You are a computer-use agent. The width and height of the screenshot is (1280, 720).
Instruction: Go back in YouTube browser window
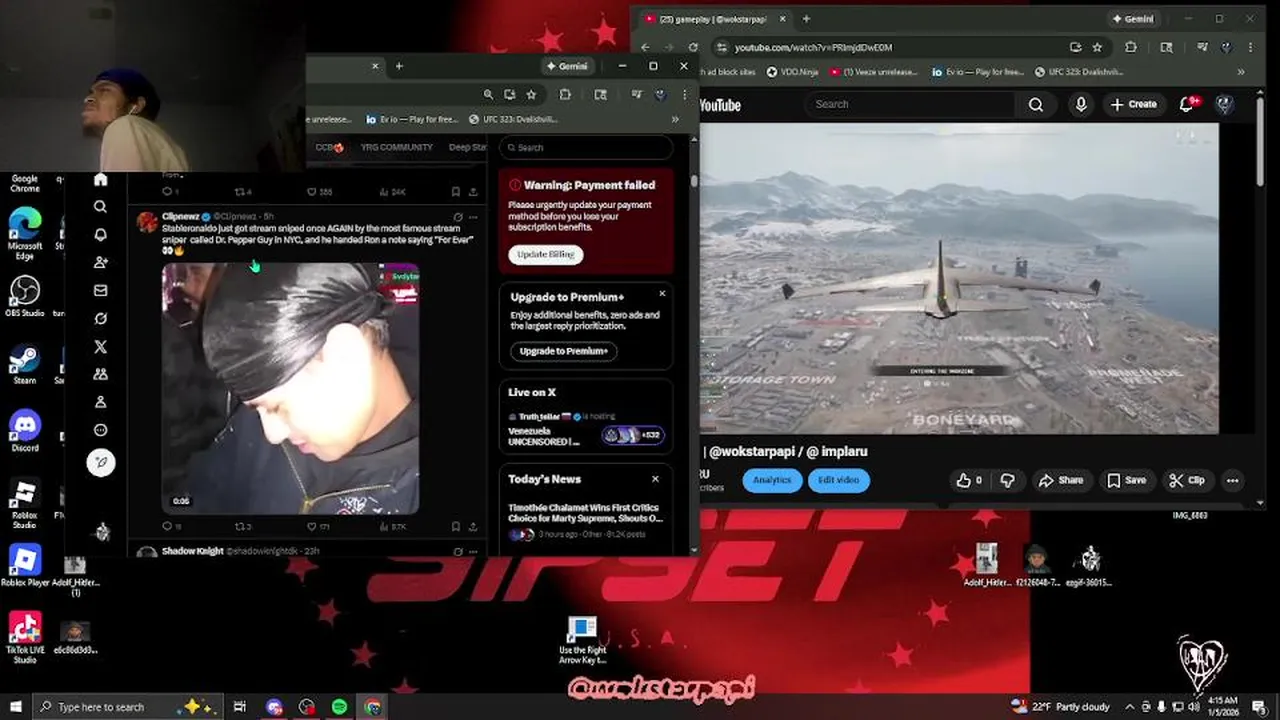click(645, 47)
